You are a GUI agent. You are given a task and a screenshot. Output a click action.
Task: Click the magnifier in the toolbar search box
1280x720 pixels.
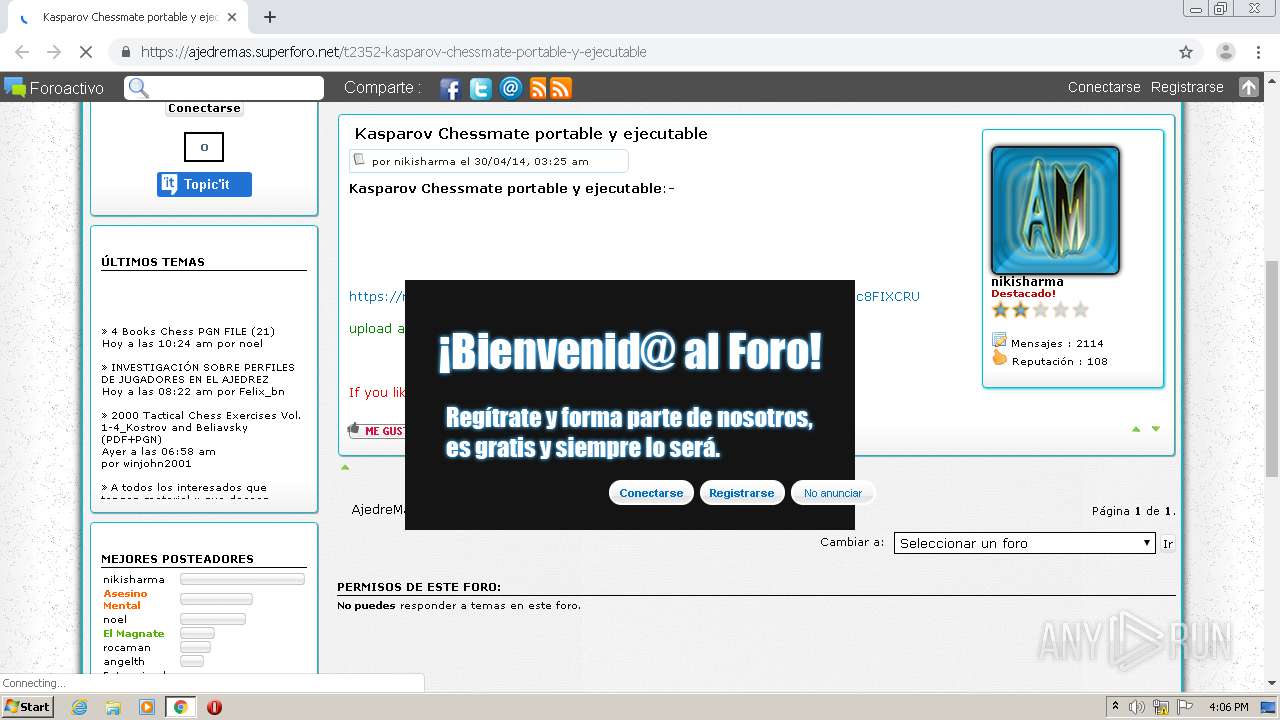pyautogui.click(x=139, y=88)
